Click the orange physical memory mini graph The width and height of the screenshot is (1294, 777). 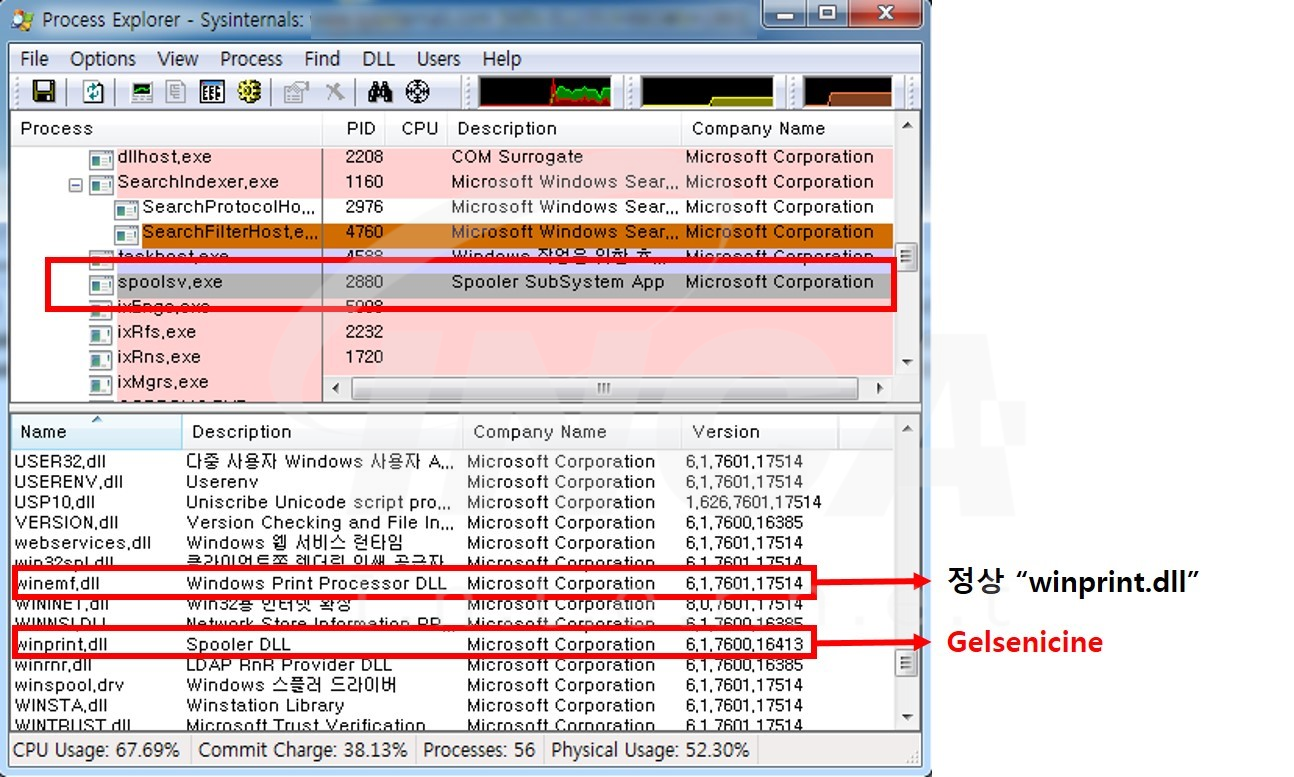click(x=847, y=92)
